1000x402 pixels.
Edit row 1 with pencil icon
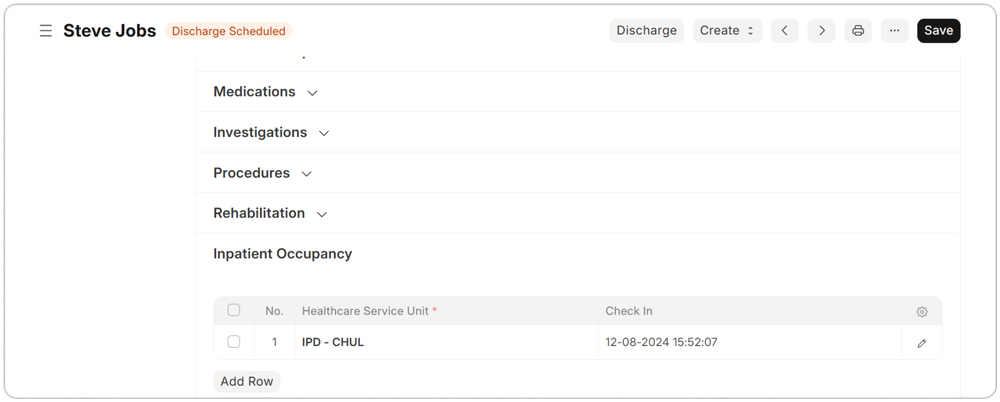(x=922, y=343)
